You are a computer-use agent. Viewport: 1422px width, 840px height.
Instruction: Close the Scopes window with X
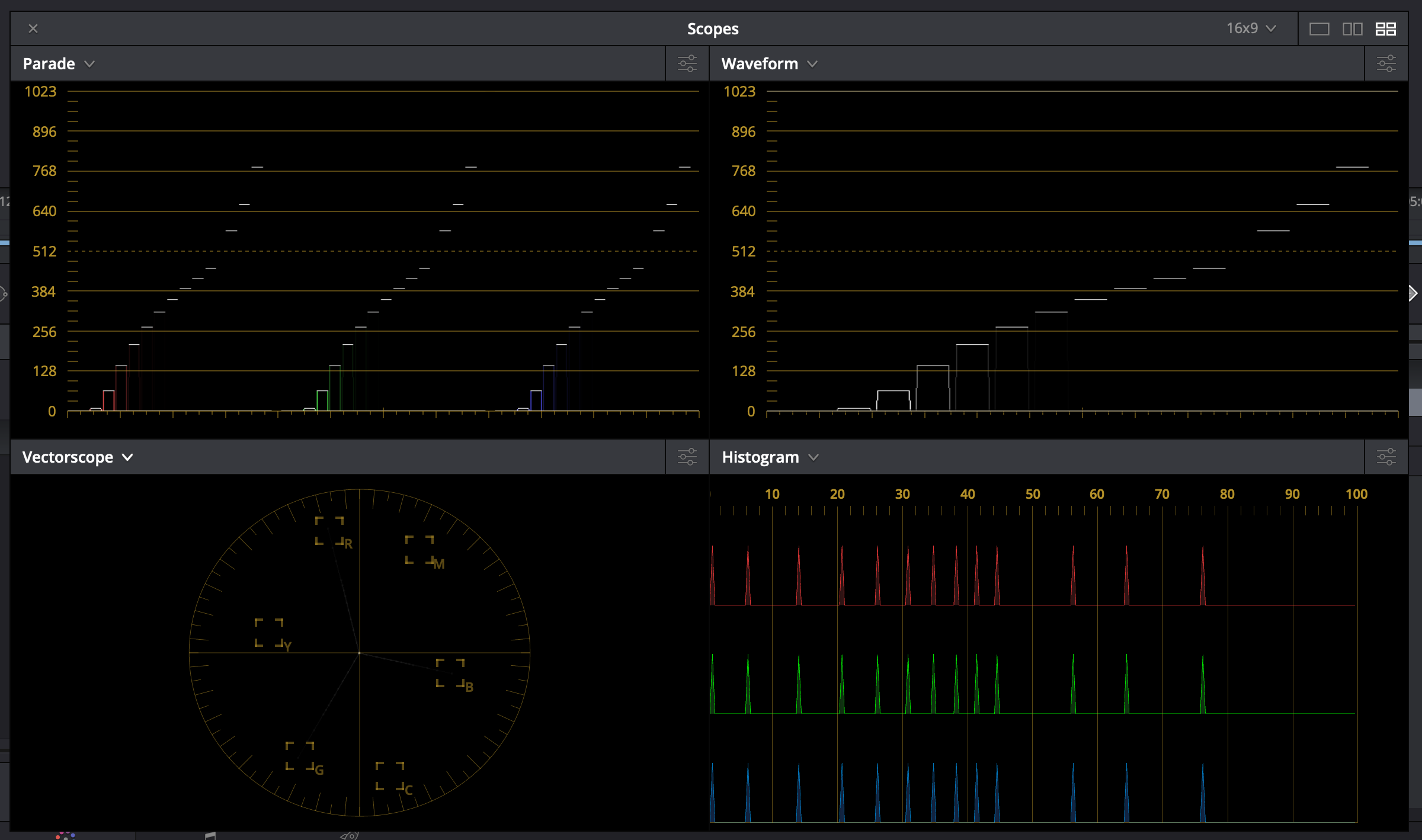(33, 28)
